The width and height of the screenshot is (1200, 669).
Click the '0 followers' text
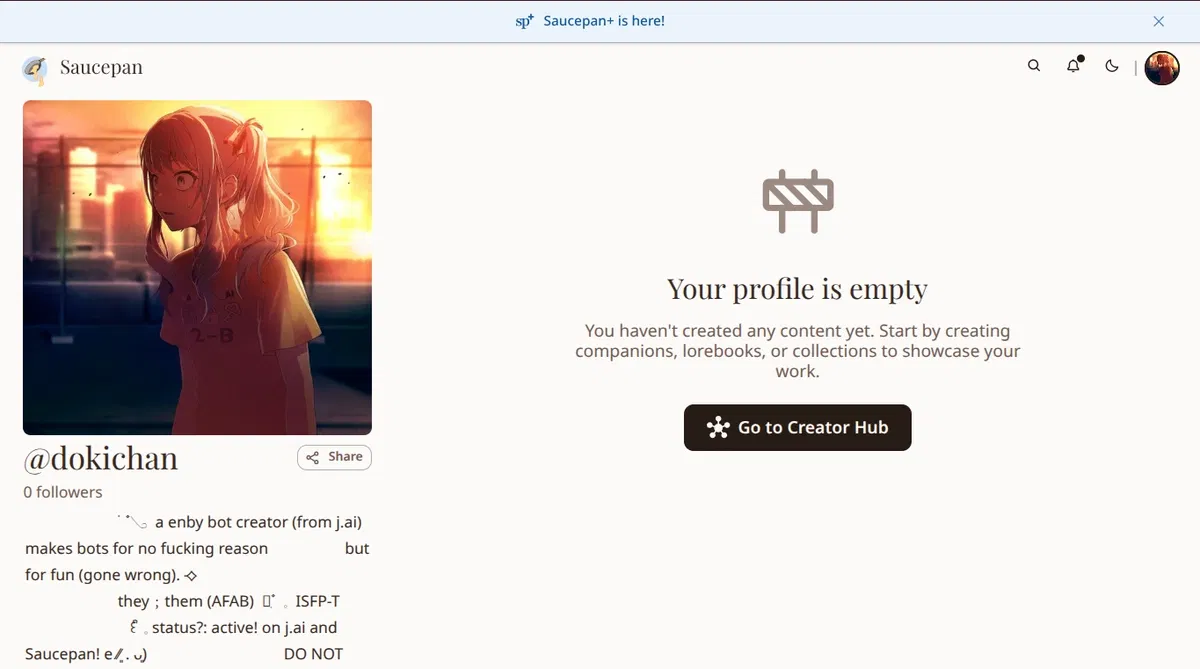[63, 492]
